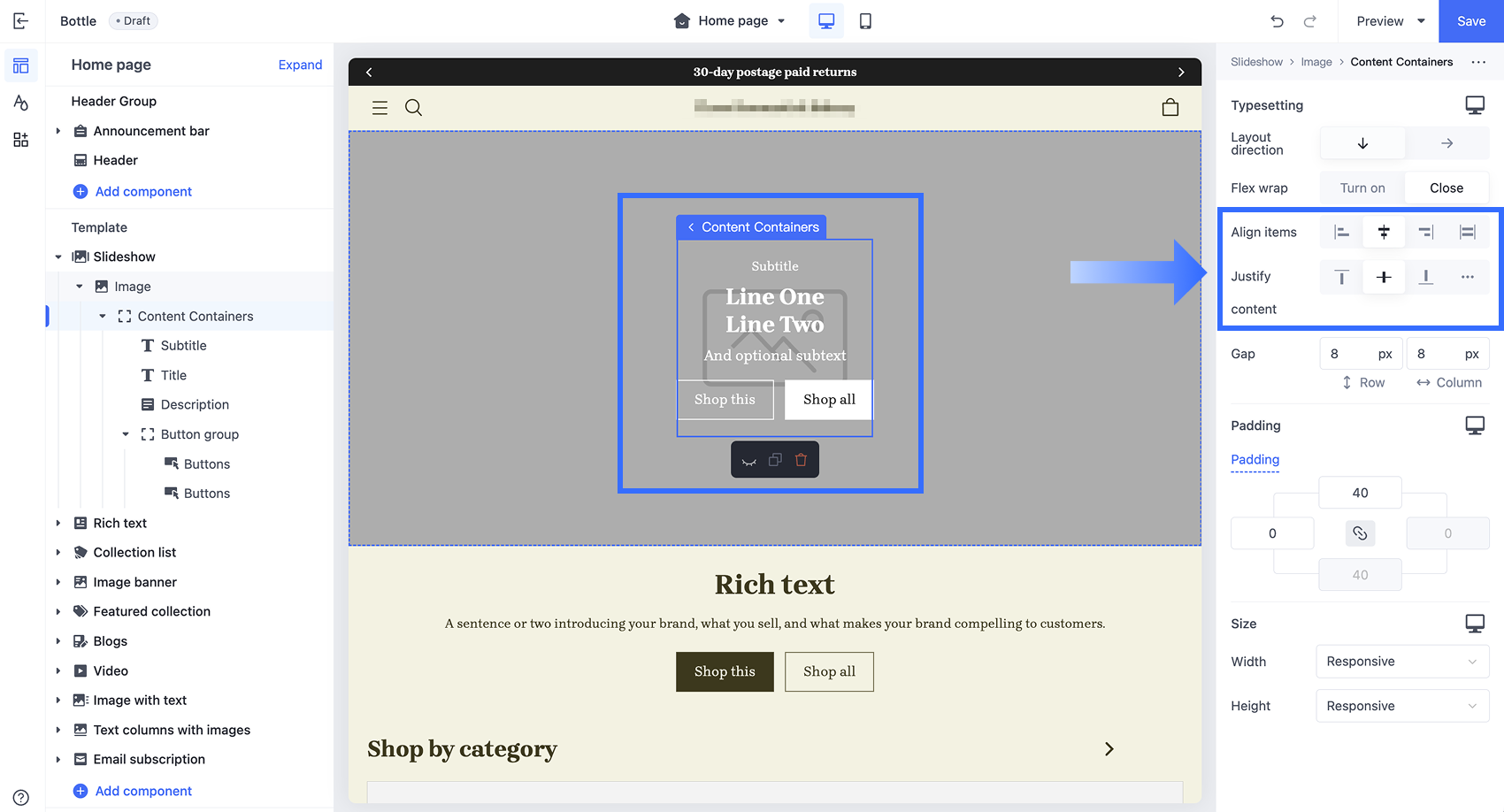Click the Size device monitor icon
The width and height of the screenshot is (1504, 812).
pyautogui.click(x=1475, y=624)
